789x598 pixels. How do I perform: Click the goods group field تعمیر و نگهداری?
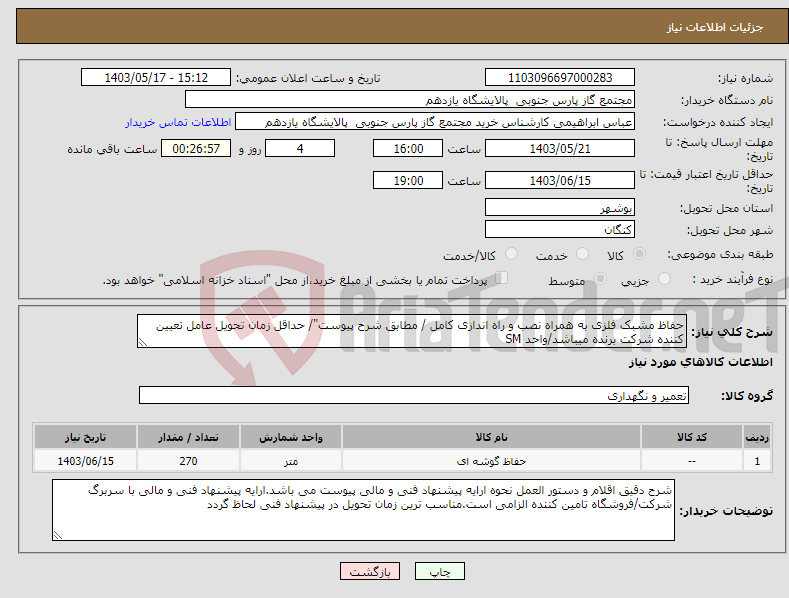tap(414, 395)
